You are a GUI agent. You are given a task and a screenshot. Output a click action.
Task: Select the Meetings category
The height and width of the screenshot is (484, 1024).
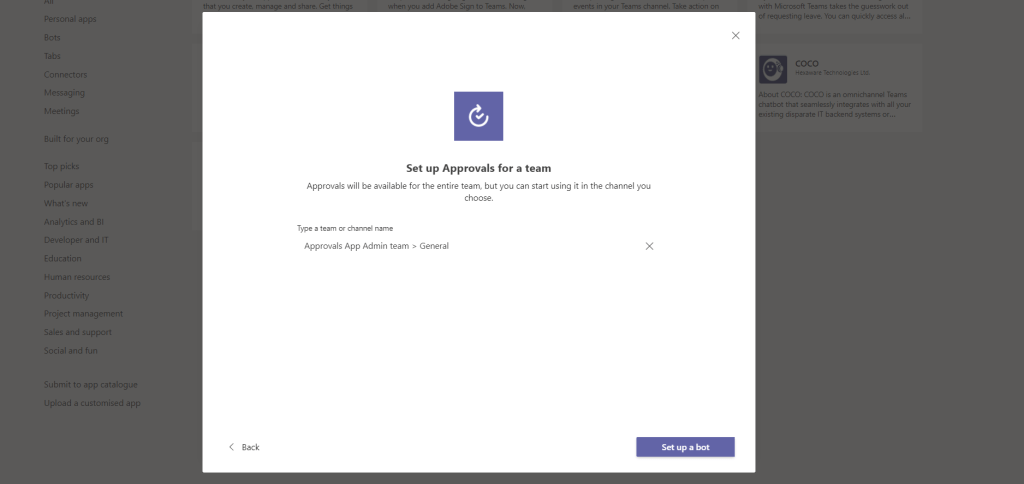(x=61, y=111)
